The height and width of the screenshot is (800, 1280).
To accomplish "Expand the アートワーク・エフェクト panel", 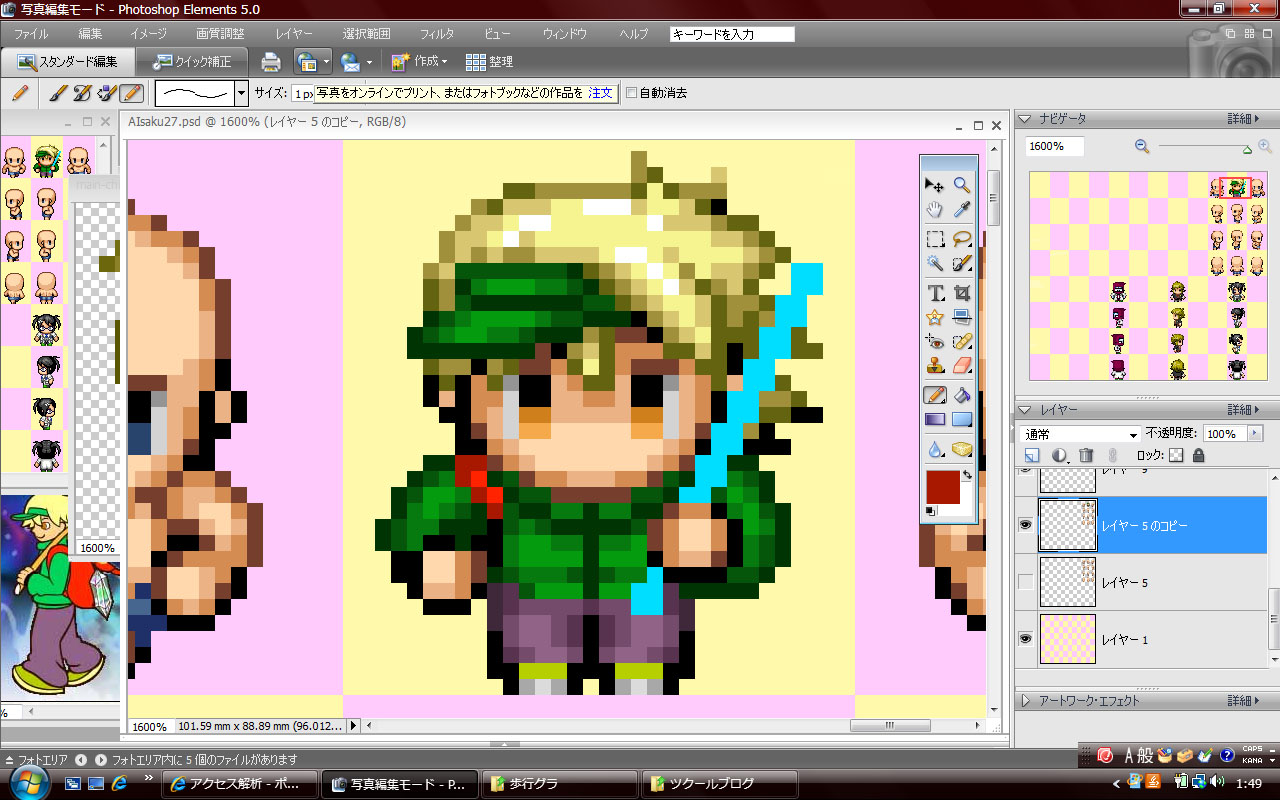I will click(1026, 701).
